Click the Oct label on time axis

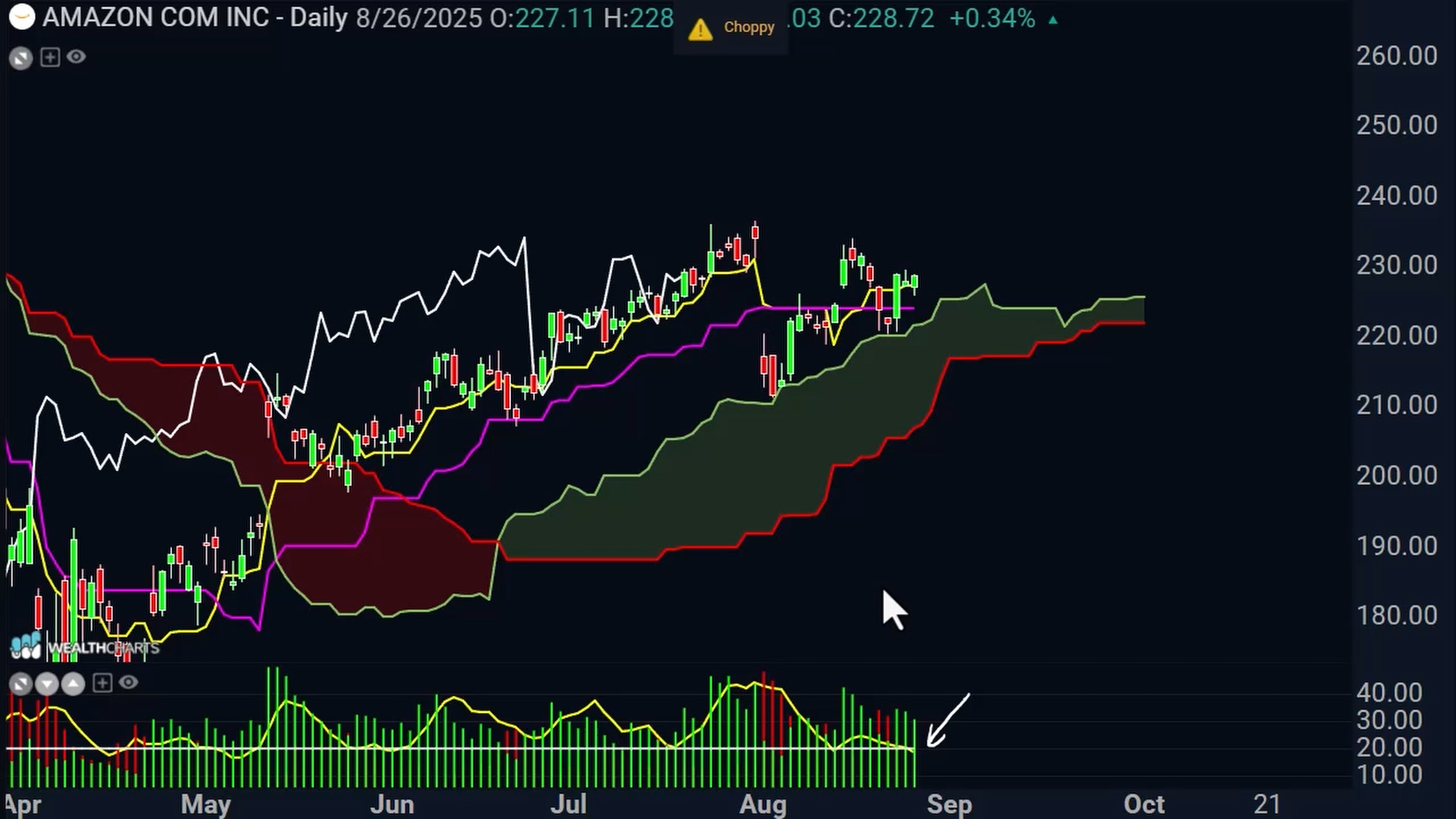point(1144,805)
